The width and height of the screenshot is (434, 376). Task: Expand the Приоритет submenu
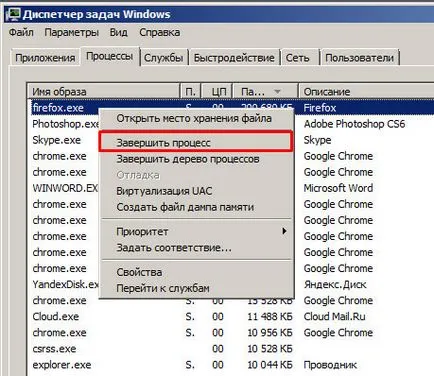click(196, 232)
